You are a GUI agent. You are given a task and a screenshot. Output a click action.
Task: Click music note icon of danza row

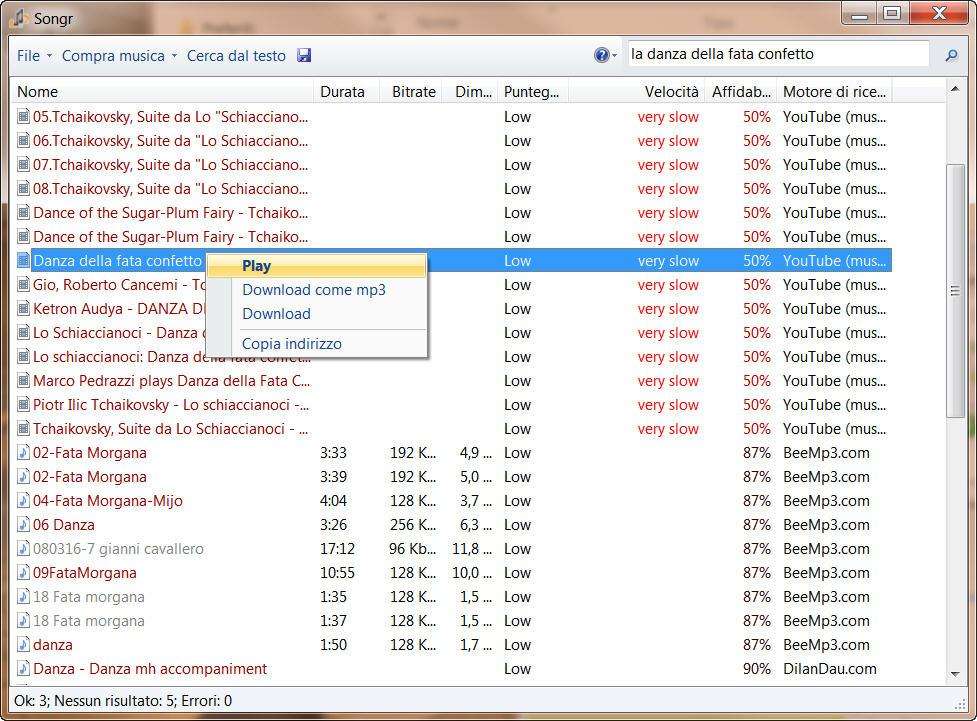pos(23,644)
